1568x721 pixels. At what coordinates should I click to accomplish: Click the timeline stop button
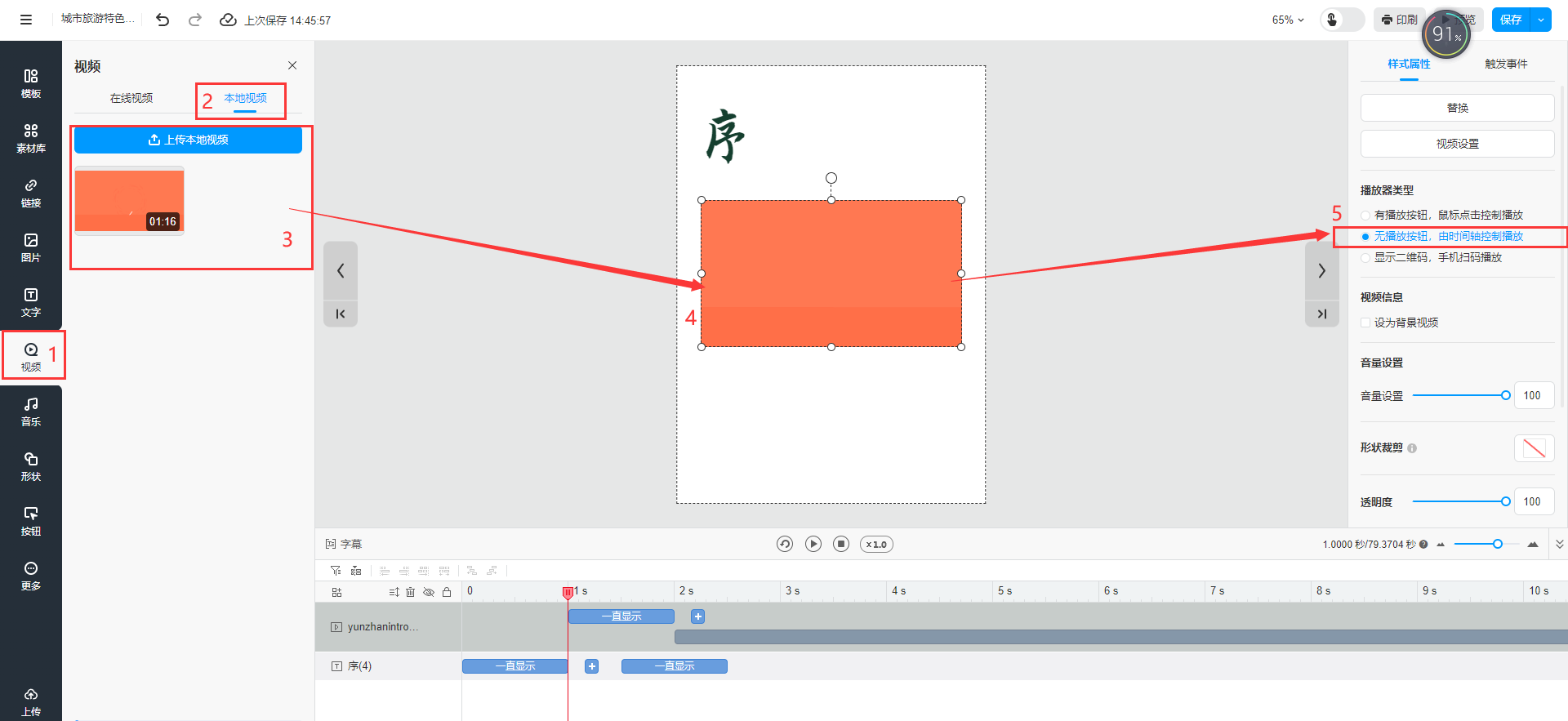pyautogui.click(x=840, y=544)
